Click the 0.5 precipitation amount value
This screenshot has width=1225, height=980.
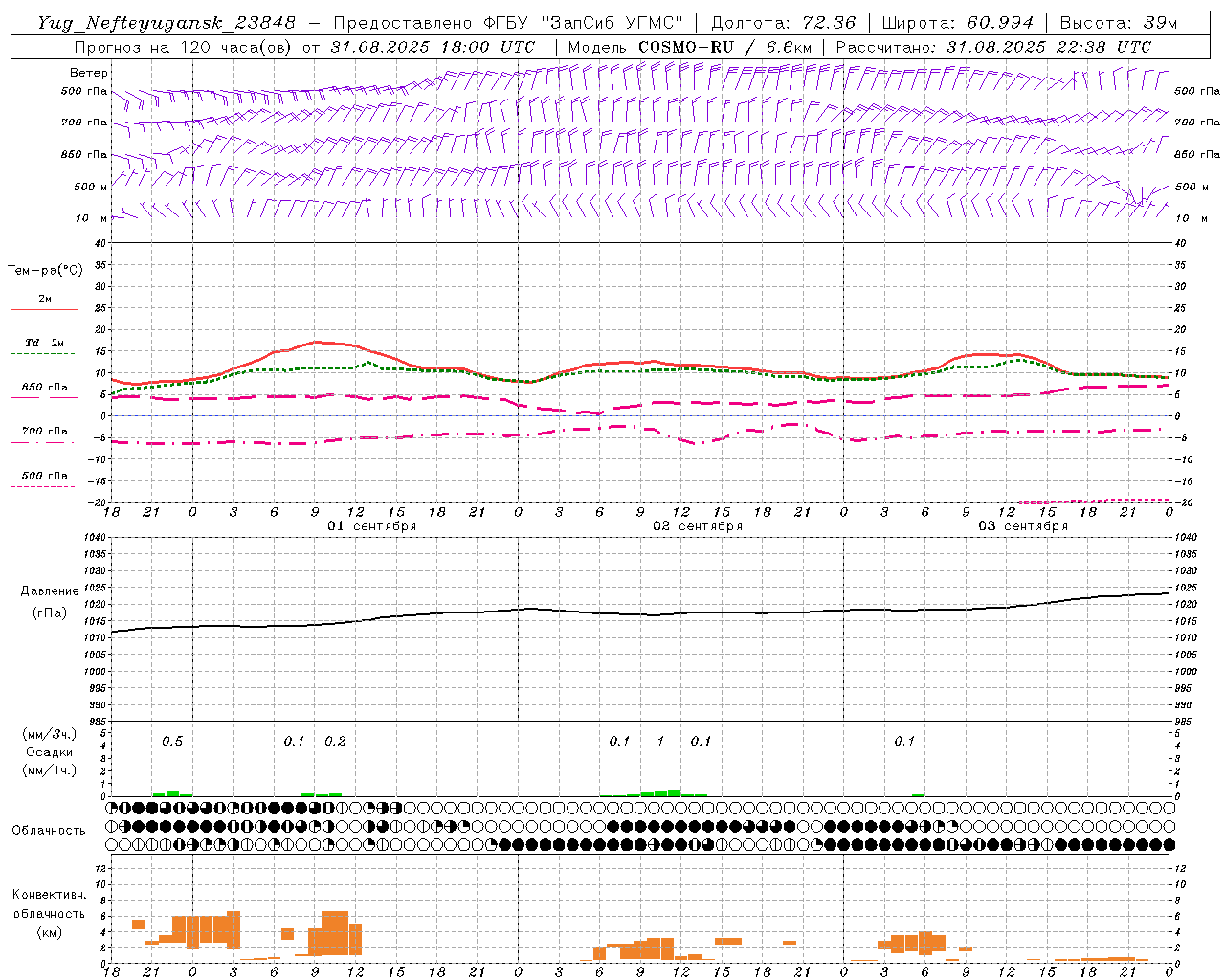click(172, 742)
